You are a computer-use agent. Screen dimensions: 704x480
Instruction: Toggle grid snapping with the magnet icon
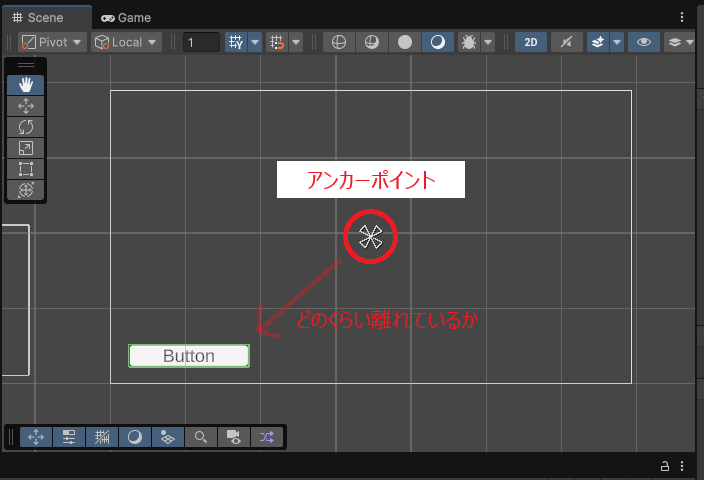tap(277, 42)
